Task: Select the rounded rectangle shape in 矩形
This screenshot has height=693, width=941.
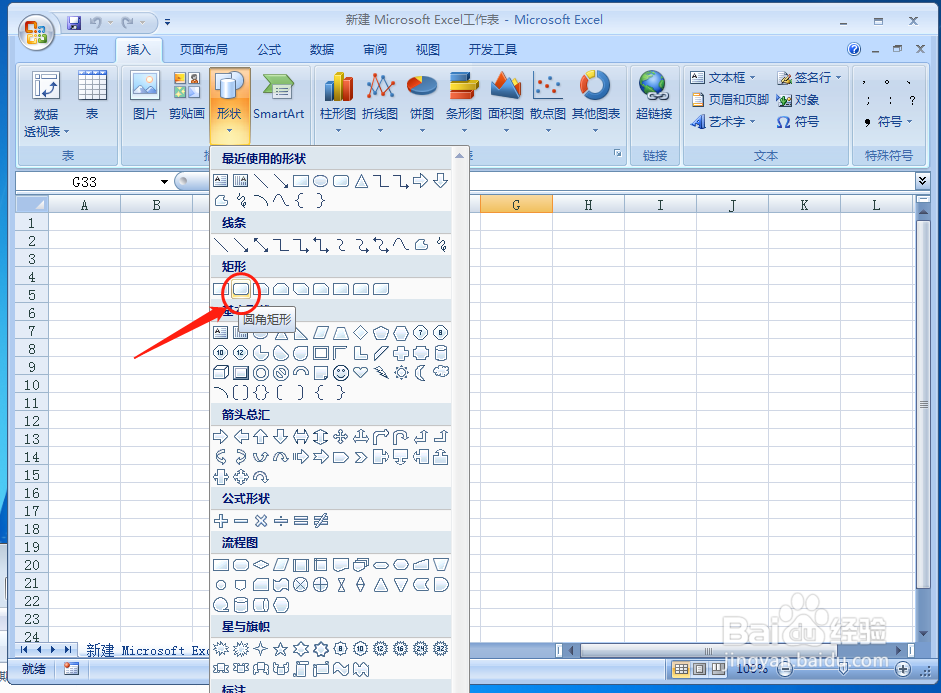Action: pyautogui.click(x=241, y=289)
